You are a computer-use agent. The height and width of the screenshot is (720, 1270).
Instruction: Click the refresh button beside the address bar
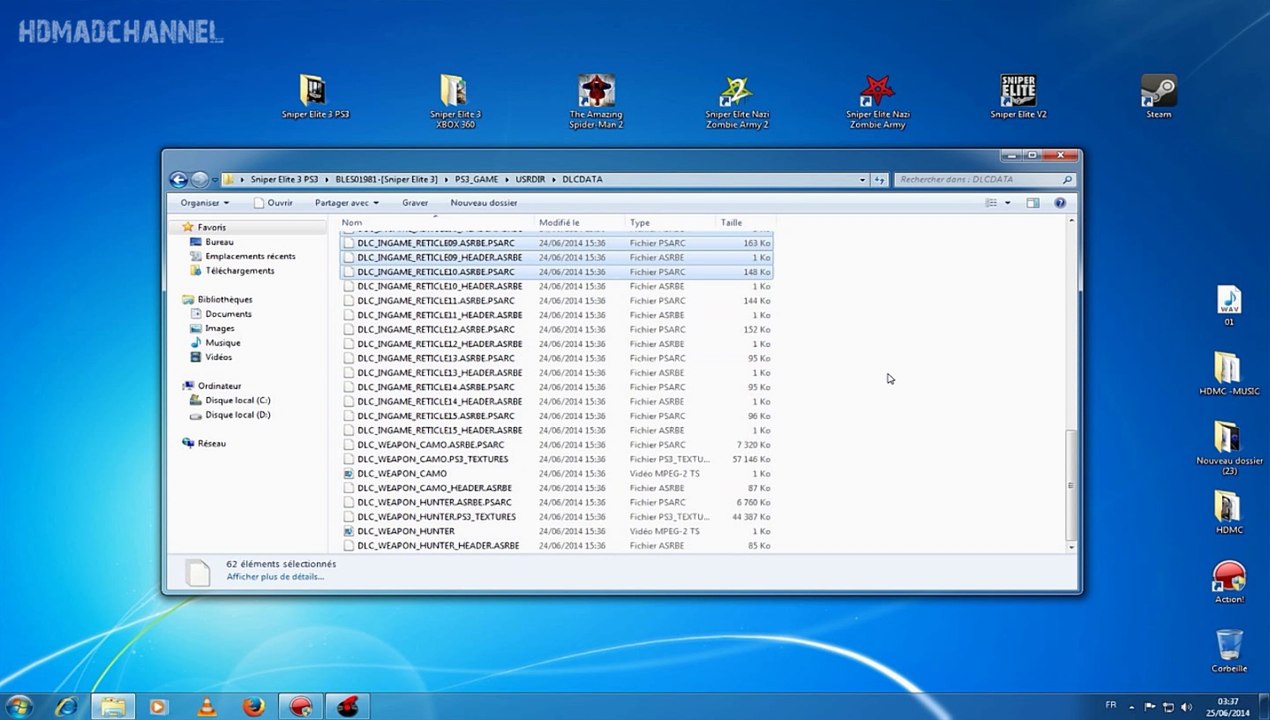coord(879,180)
